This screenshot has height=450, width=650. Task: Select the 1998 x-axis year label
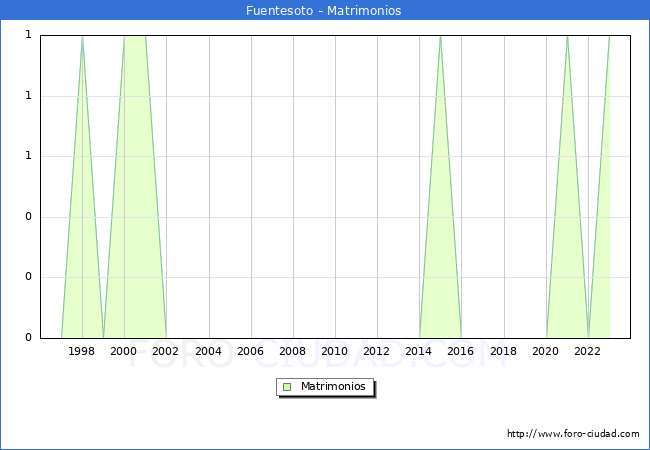(82, 351)
